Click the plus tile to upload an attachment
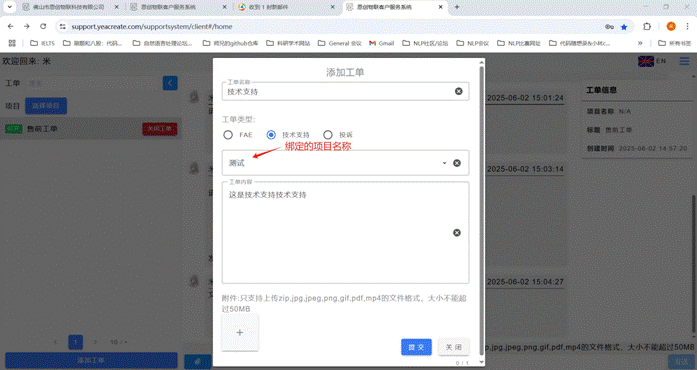 coord(240,333)
